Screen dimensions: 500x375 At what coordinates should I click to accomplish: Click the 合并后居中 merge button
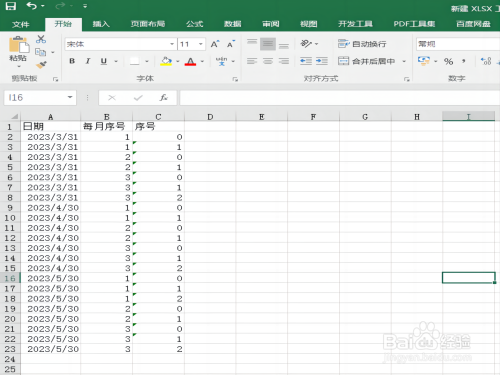pyautogui.click(x=367, y=61)
